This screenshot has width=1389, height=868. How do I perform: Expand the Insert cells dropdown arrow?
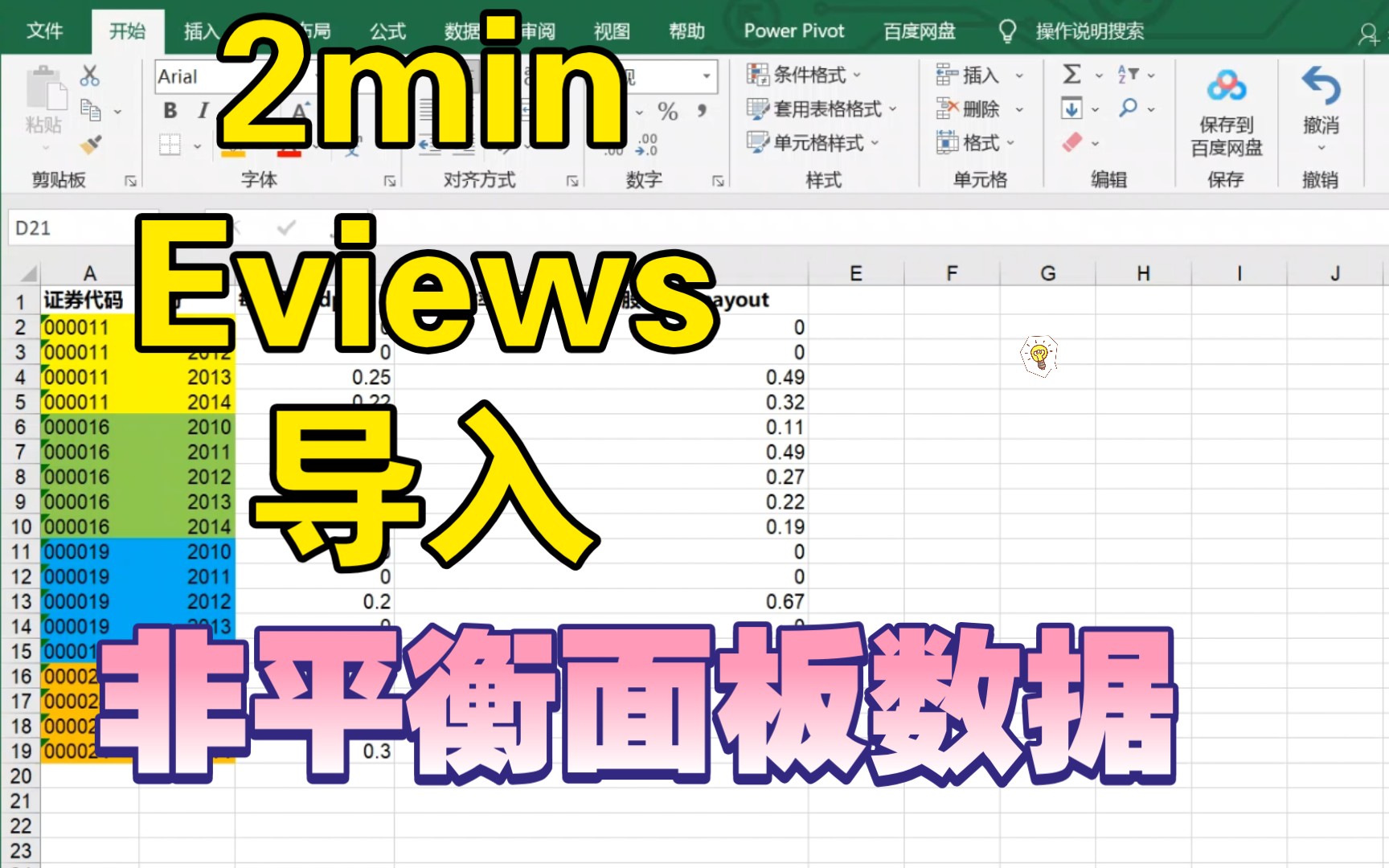pyautogui.click(x=1019, y=76)
